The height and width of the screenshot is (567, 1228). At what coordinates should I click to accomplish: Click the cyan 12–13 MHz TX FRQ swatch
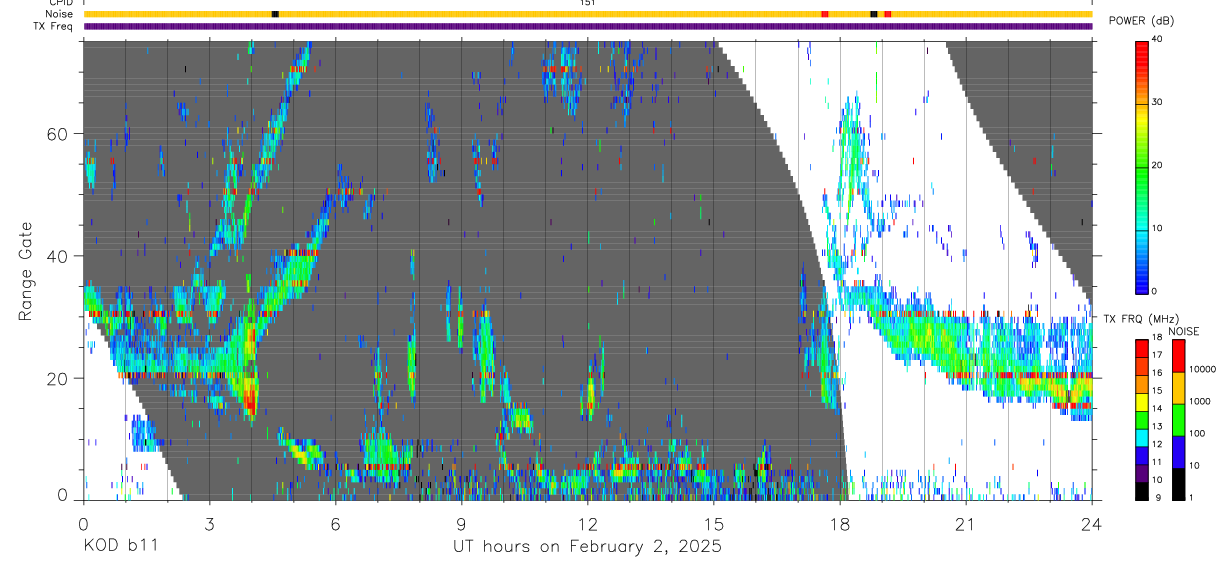pos(1142,437)
